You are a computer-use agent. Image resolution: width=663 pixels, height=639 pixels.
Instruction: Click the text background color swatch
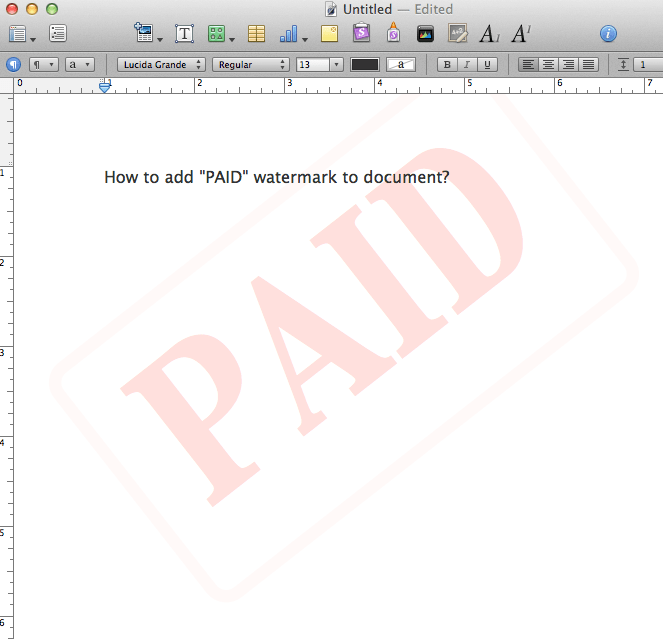400,65
